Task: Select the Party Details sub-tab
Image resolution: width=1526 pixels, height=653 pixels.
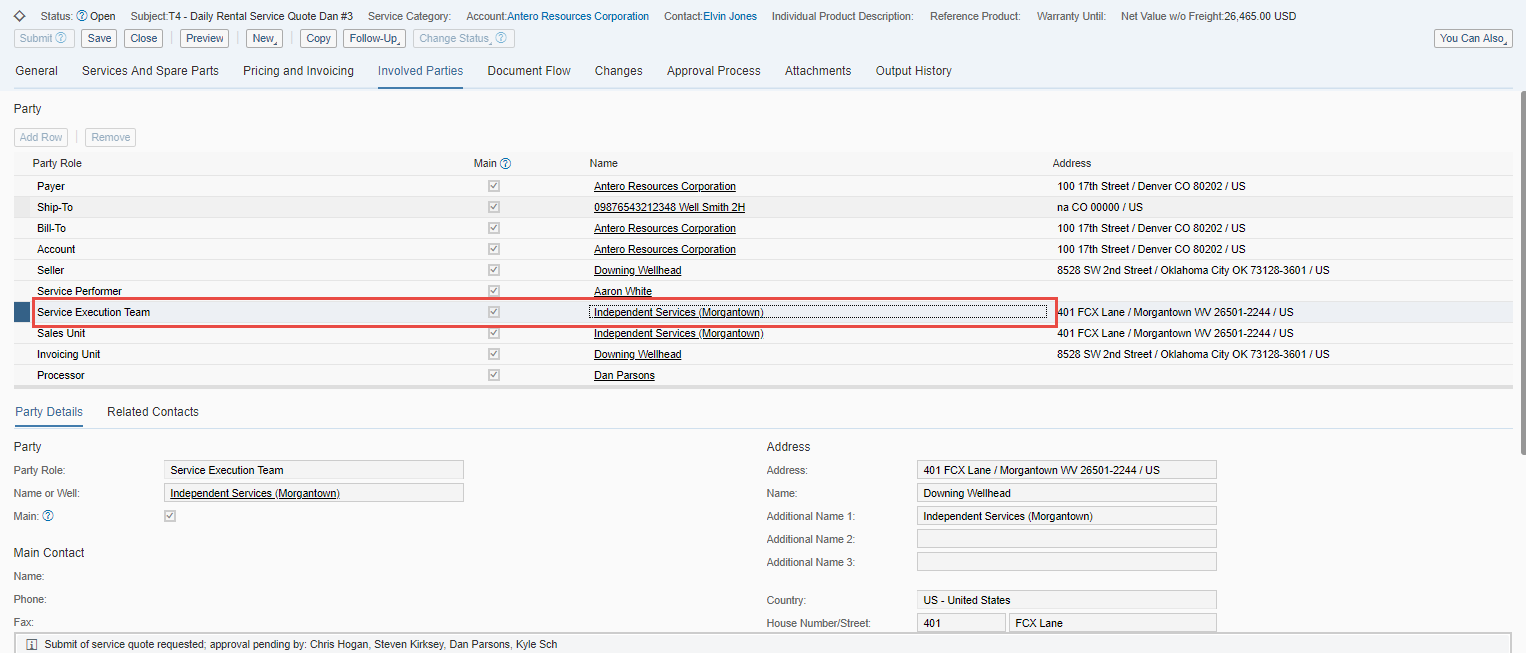Action: (49, 412)
